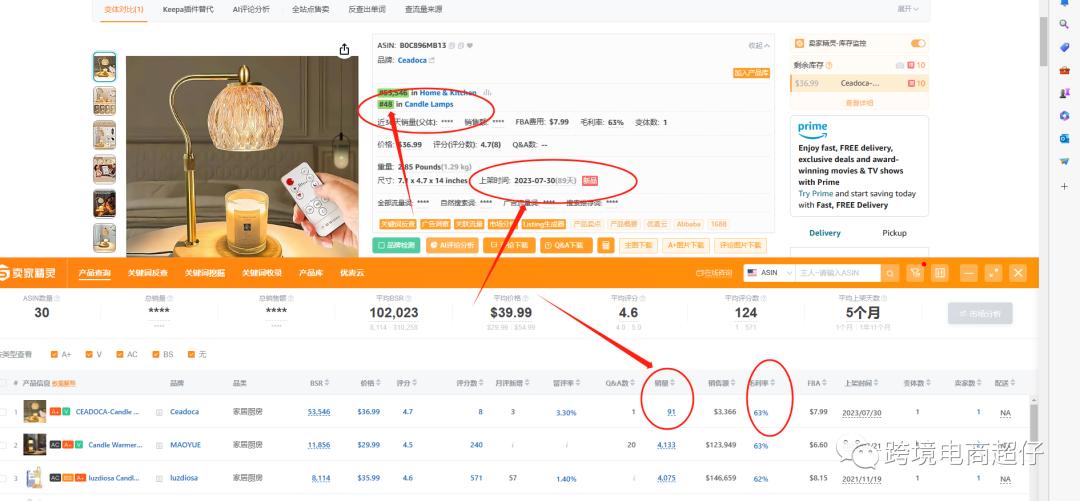Uncheck the V filter checkbox
The height and width of the screenshot is (501, 1080).
89,354
